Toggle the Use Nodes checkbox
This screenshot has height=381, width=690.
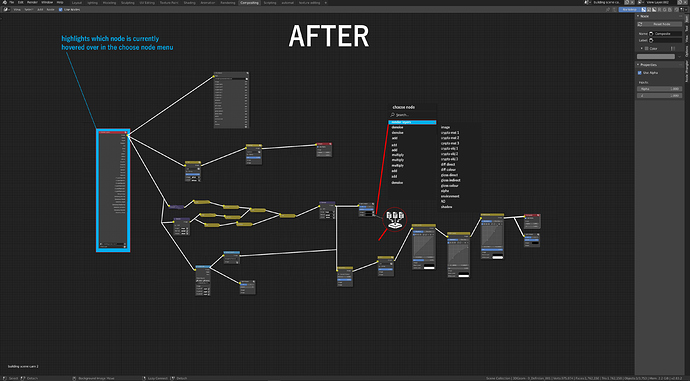pyautogui.click(x=60, y=9)
